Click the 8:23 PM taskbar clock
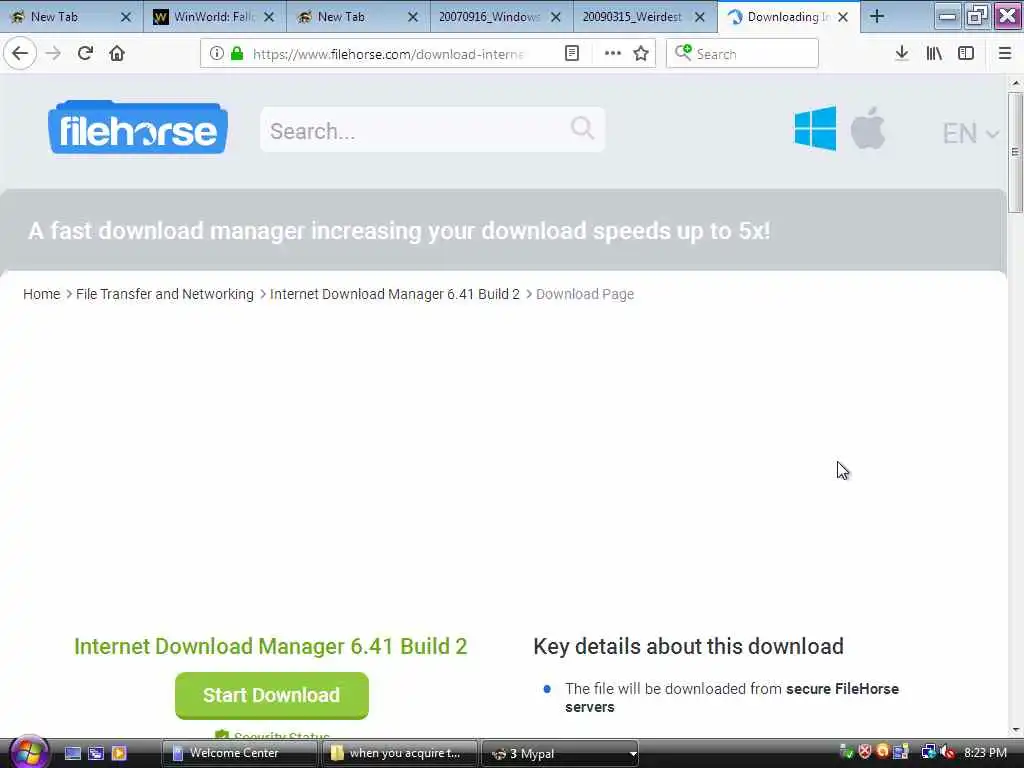The width and height of the screenshot is (1024, 768). click(985, 753)
